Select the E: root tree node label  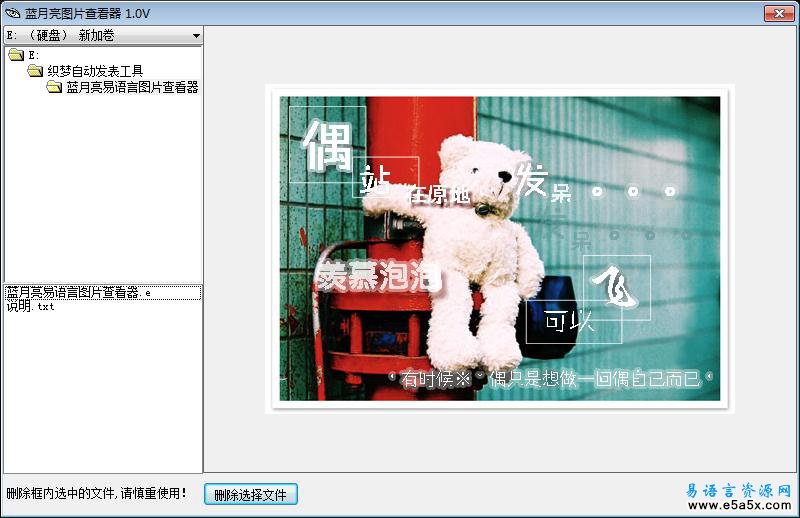coord(34,55)
